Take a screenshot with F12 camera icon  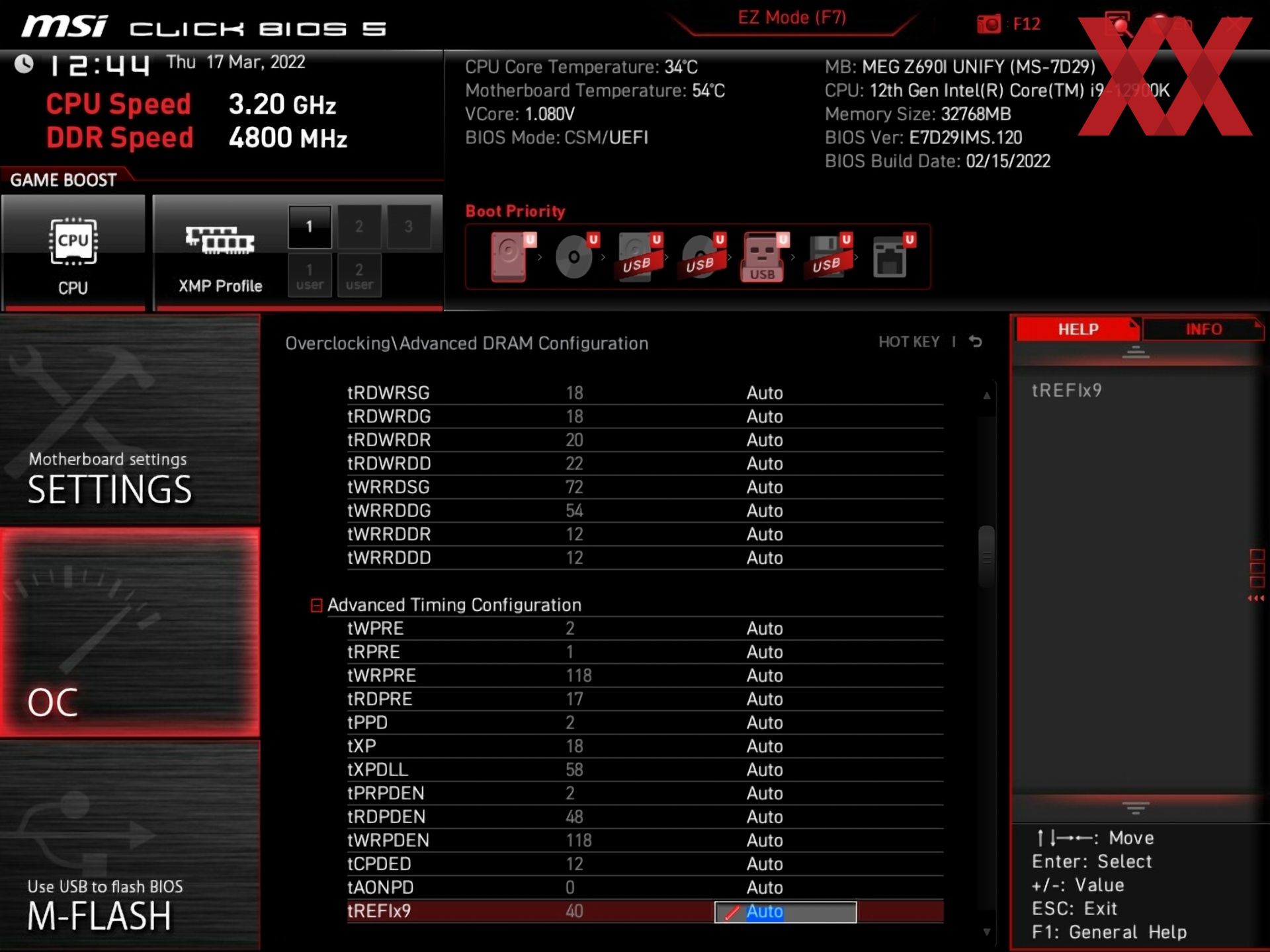pos(990,24)
